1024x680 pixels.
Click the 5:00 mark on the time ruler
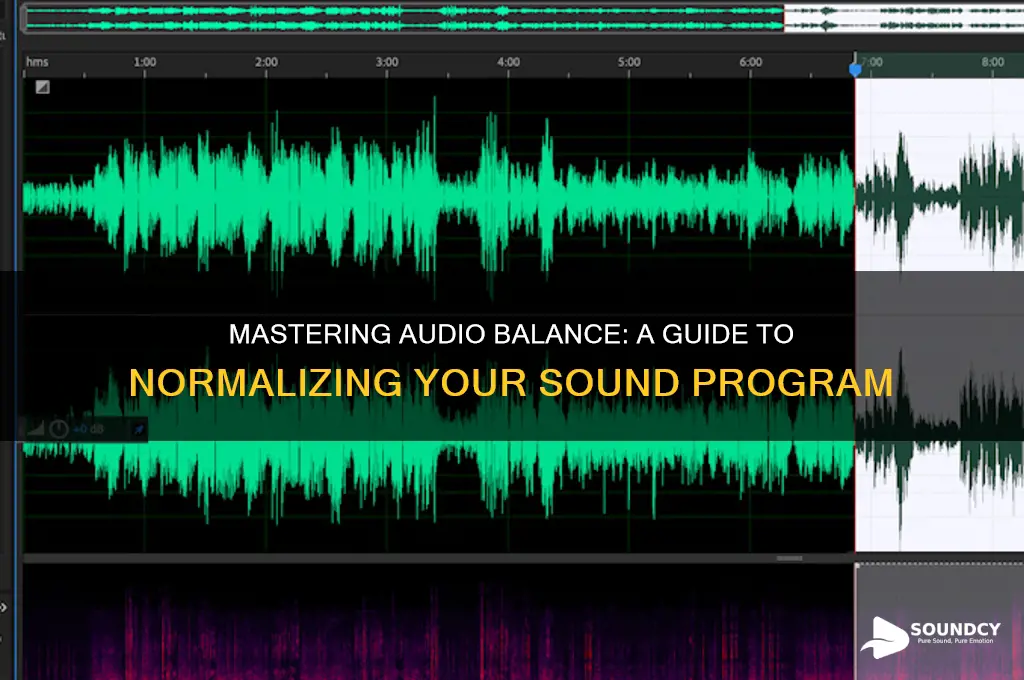point(630,62)
